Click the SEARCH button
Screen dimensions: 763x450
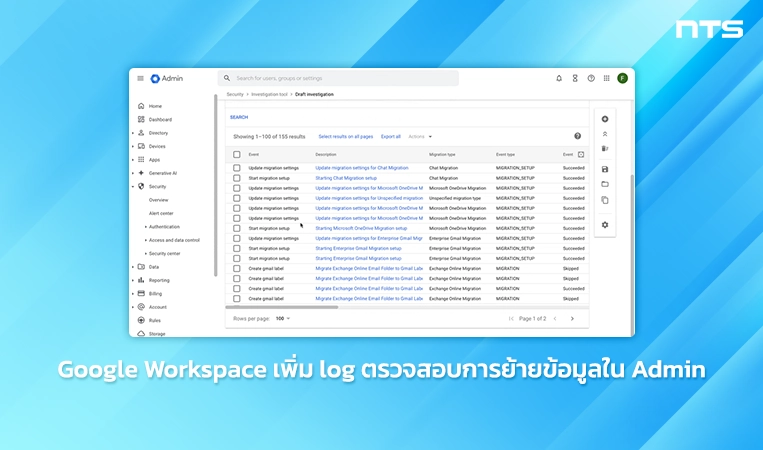(239, 117)
